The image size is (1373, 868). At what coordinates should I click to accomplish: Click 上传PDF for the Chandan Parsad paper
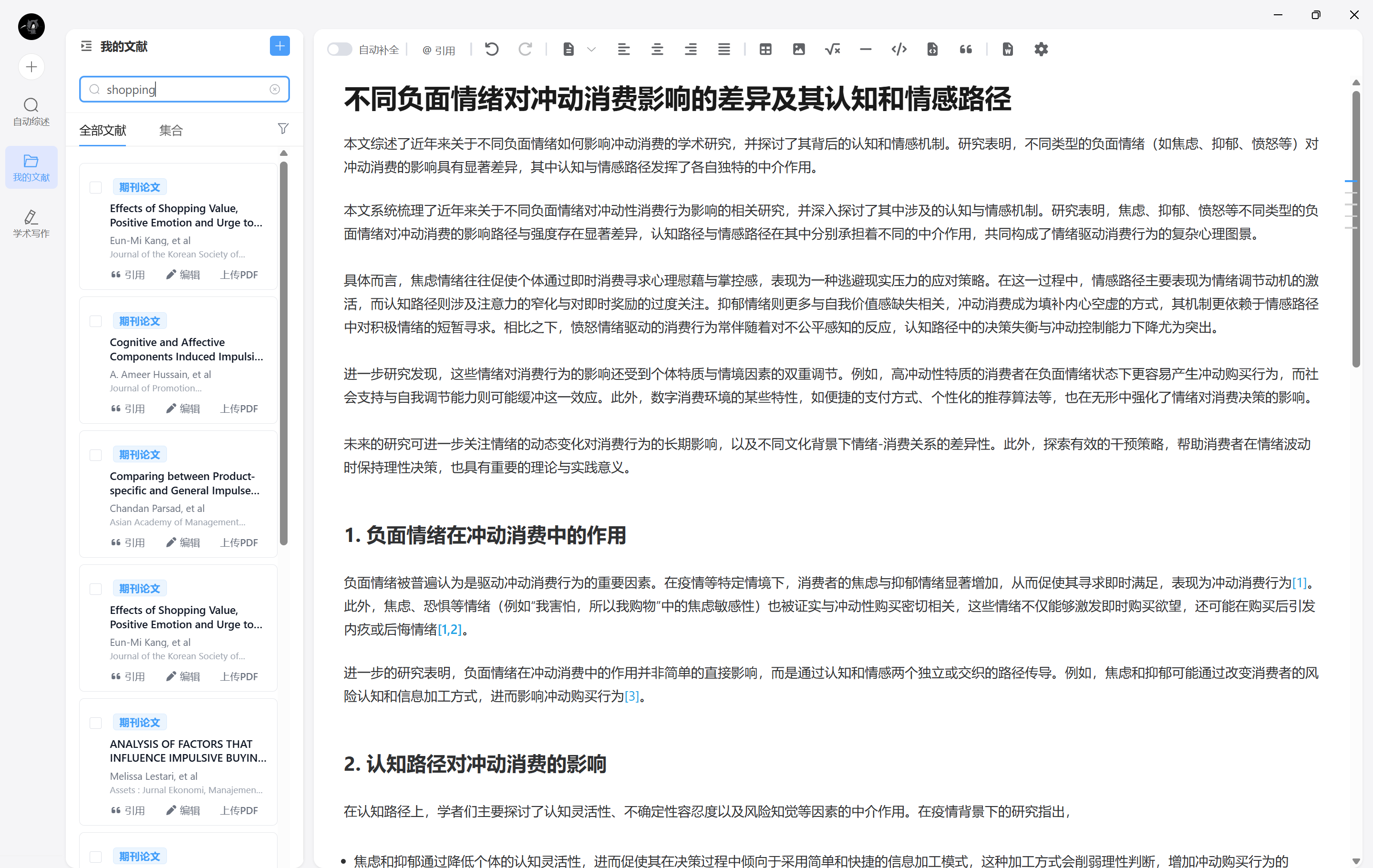click(x=239, y=542)
